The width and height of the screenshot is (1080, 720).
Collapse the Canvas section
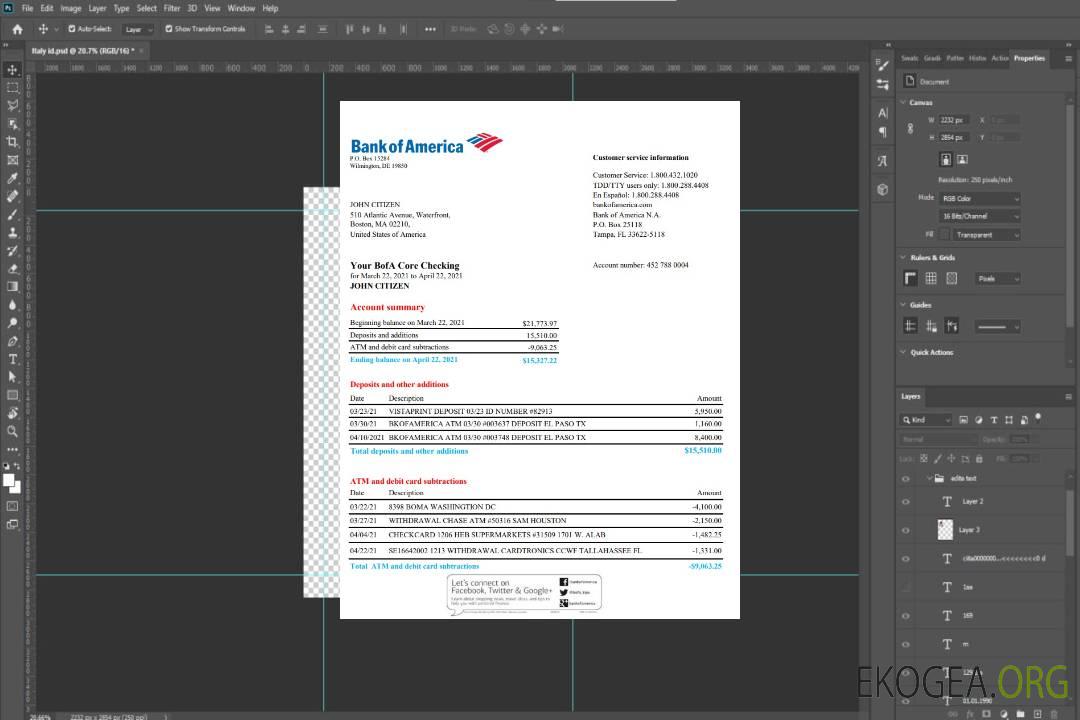[903, 102]
